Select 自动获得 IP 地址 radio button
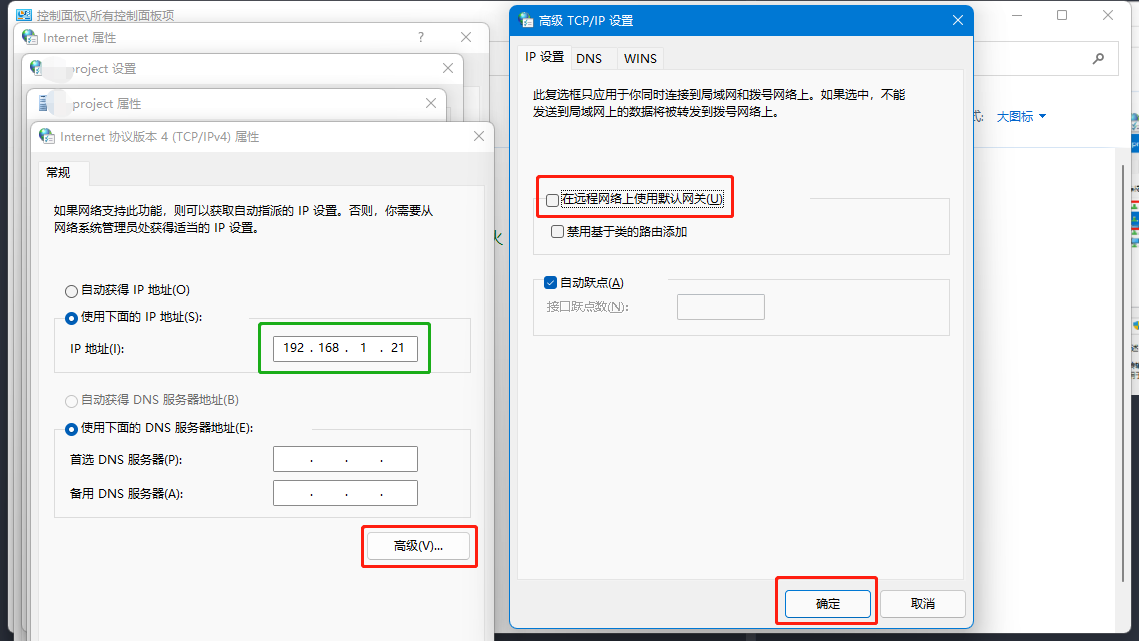The image size is (1139, 641). coord(71,291)
